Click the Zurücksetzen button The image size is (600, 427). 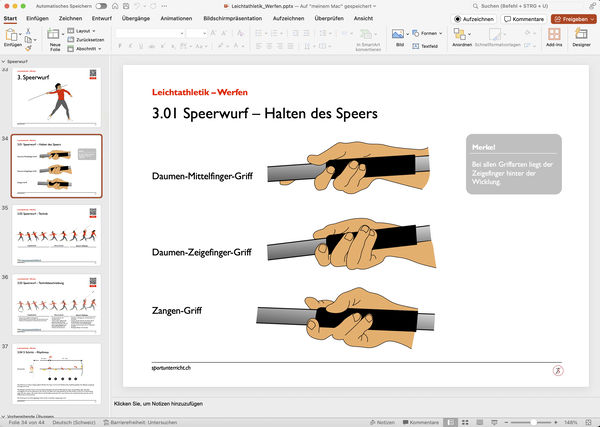(86, 40)
